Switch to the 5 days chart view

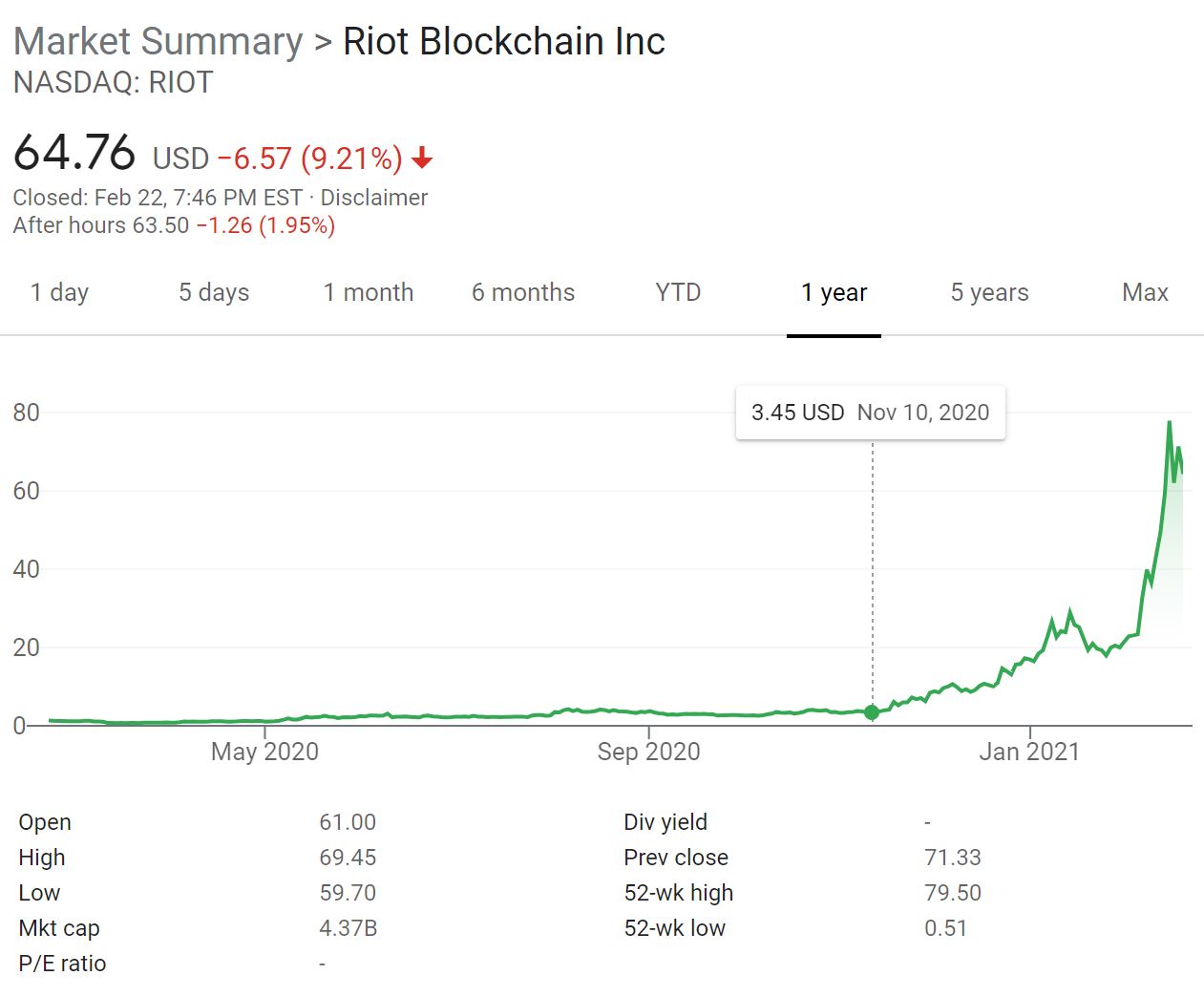click(213, 293)
